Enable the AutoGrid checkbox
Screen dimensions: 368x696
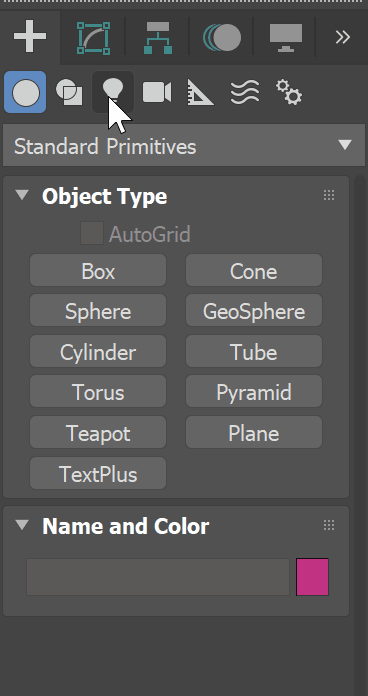pyautogui.click(x=92, y=233)
